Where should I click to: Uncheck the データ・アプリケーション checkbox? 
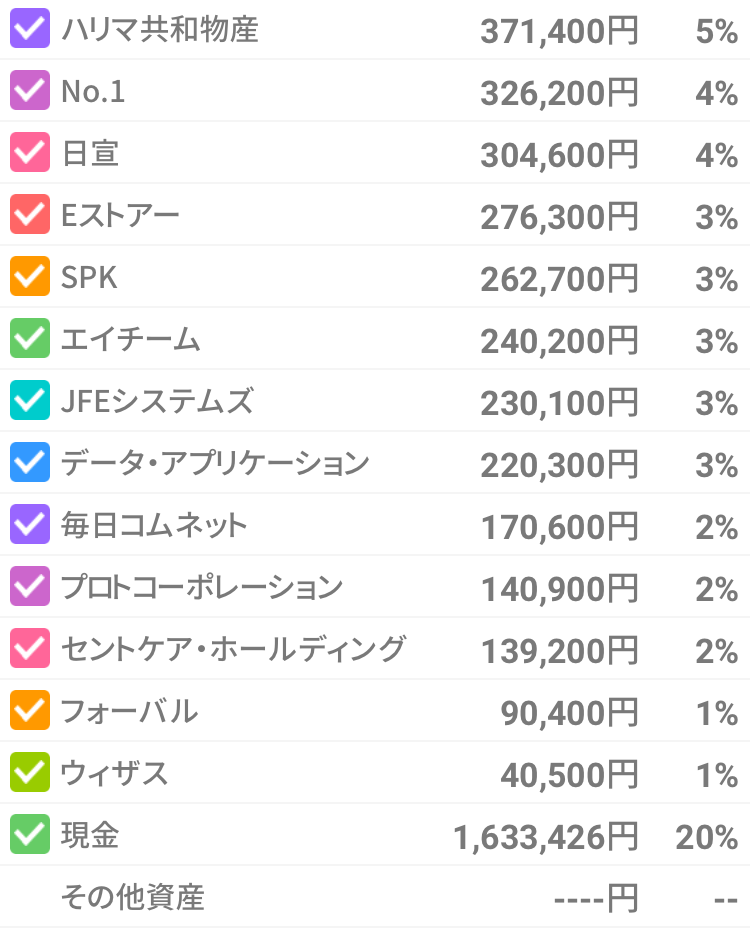coord(29,464)
